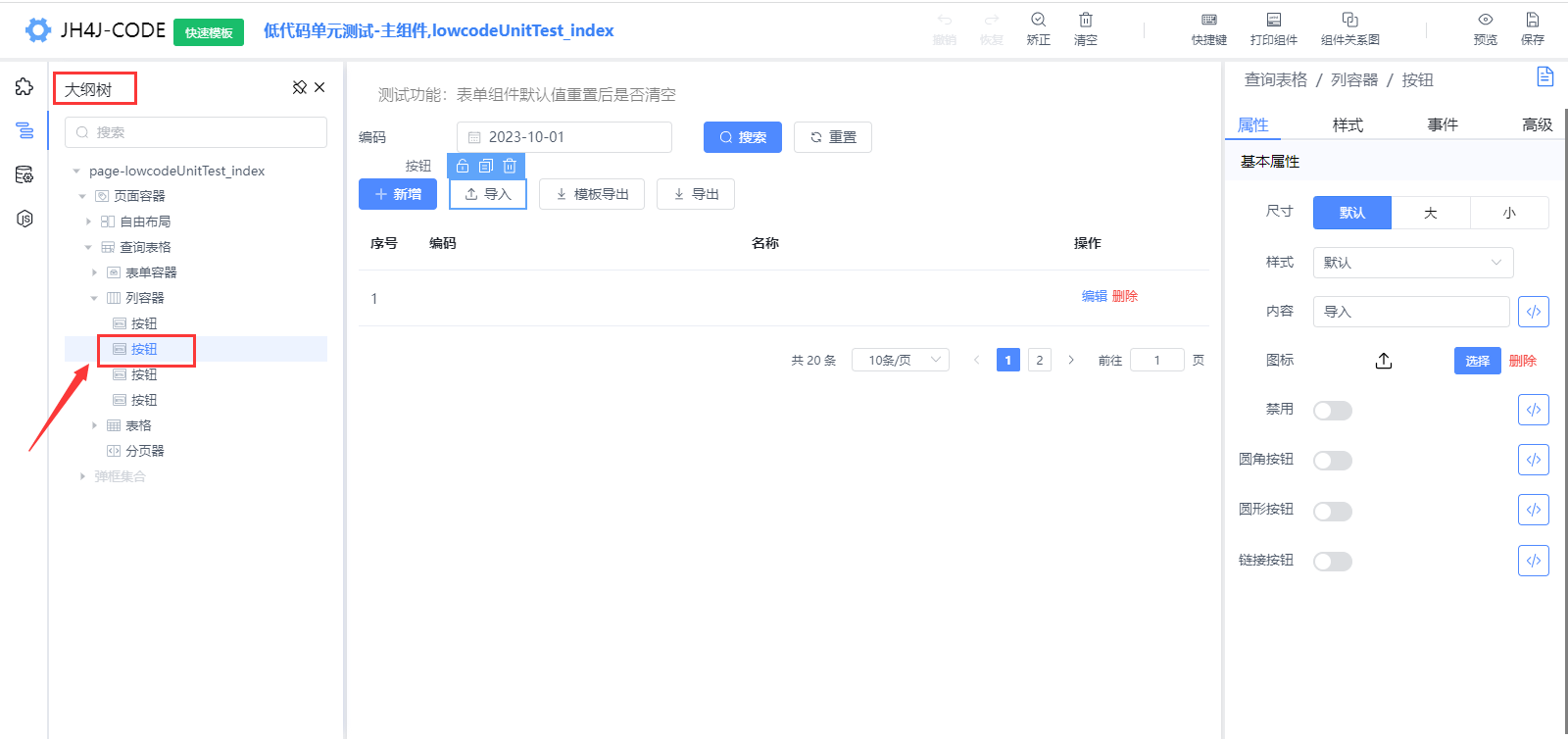Close the 大纲树 panel
1568x739 pixels.
click(319, 87)
